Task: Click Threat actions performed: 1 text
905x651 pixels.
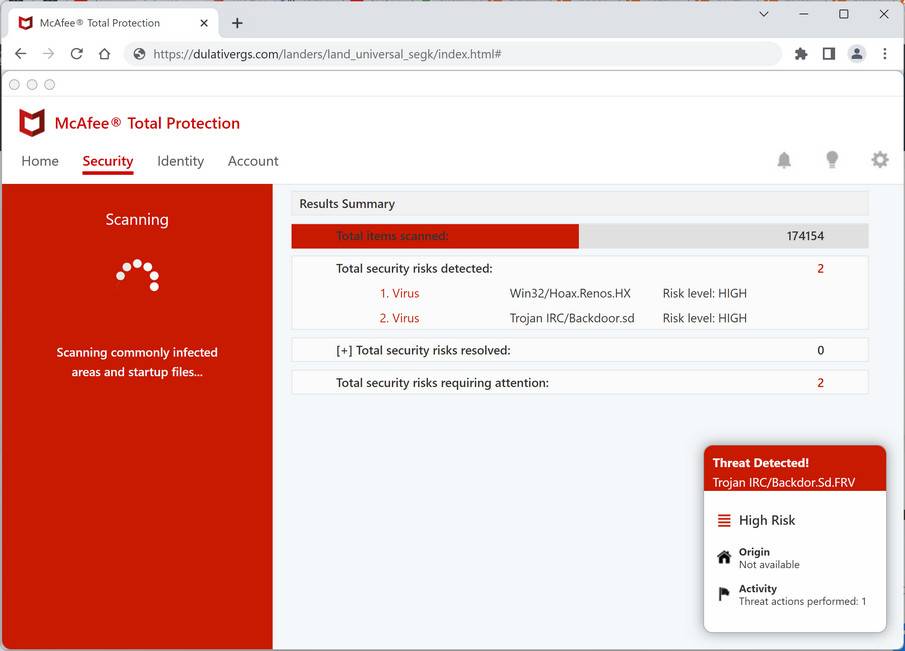Action: [802, 601]
